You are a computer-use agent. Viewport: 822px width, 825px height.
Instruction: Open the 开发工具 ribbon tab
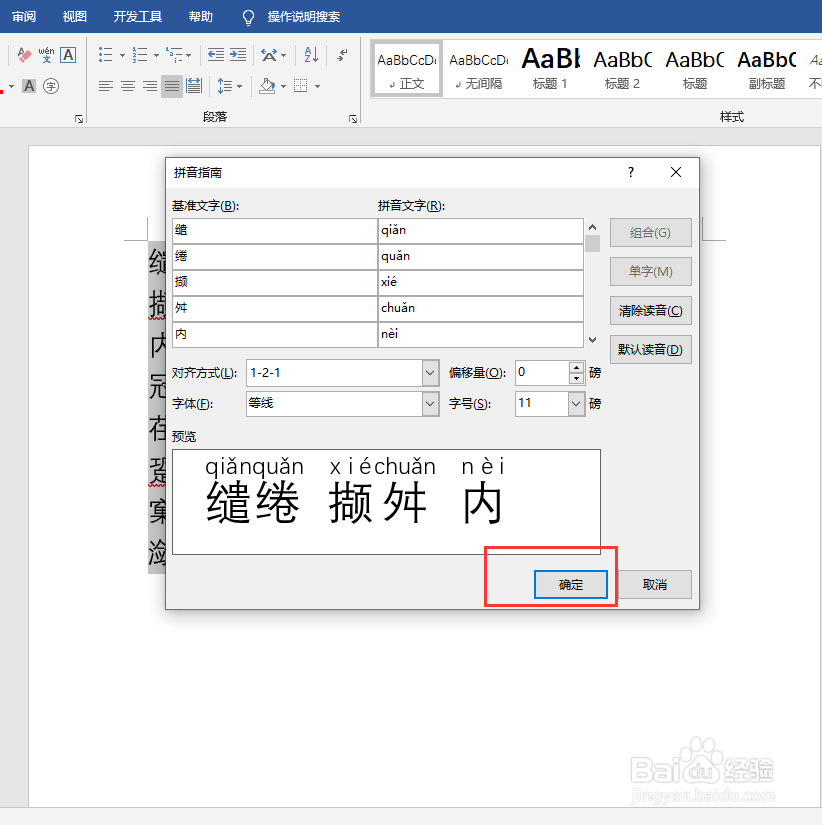click(137, 16)
